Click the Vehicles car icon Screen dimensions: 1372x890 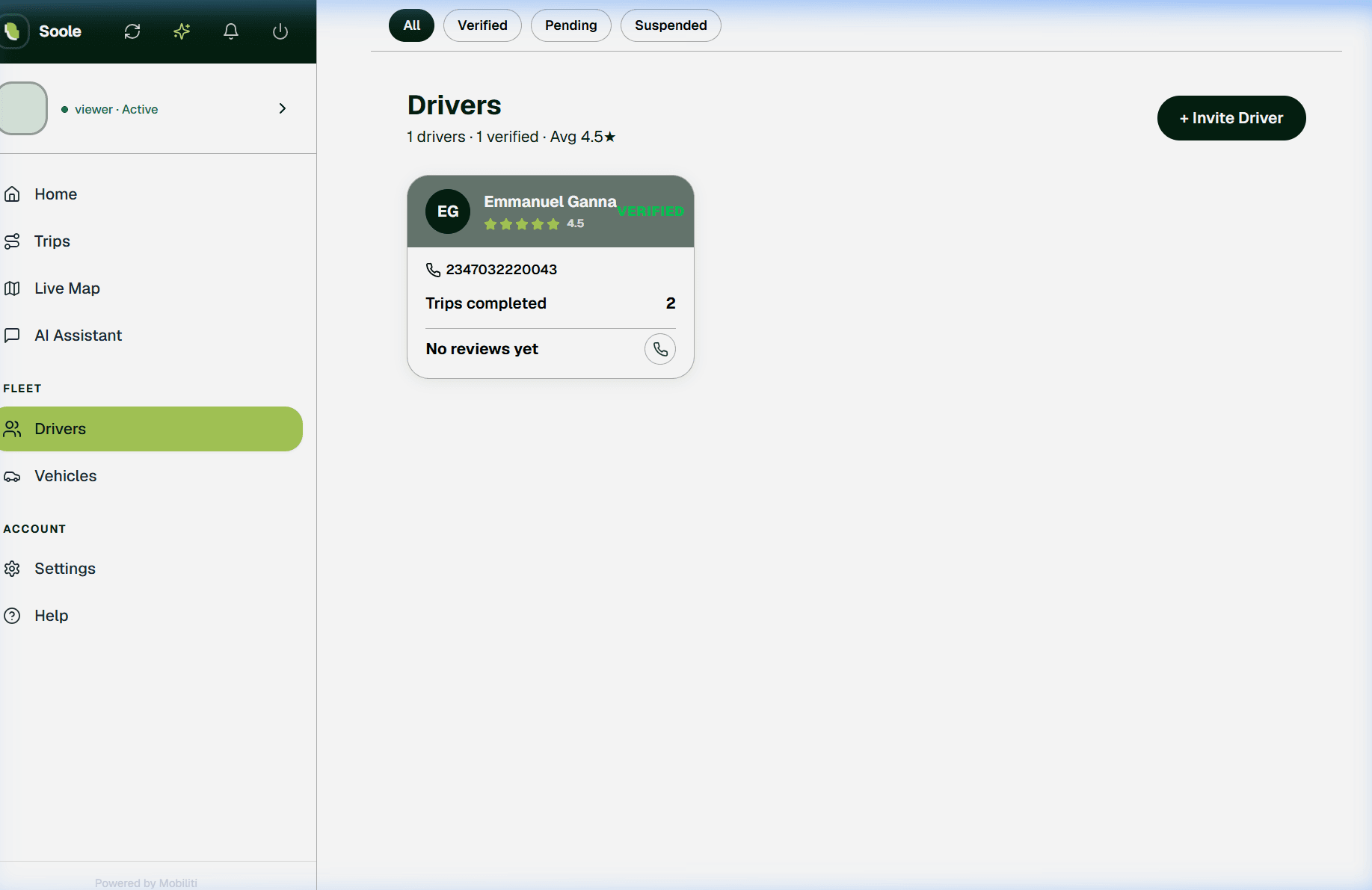[12, 476]
